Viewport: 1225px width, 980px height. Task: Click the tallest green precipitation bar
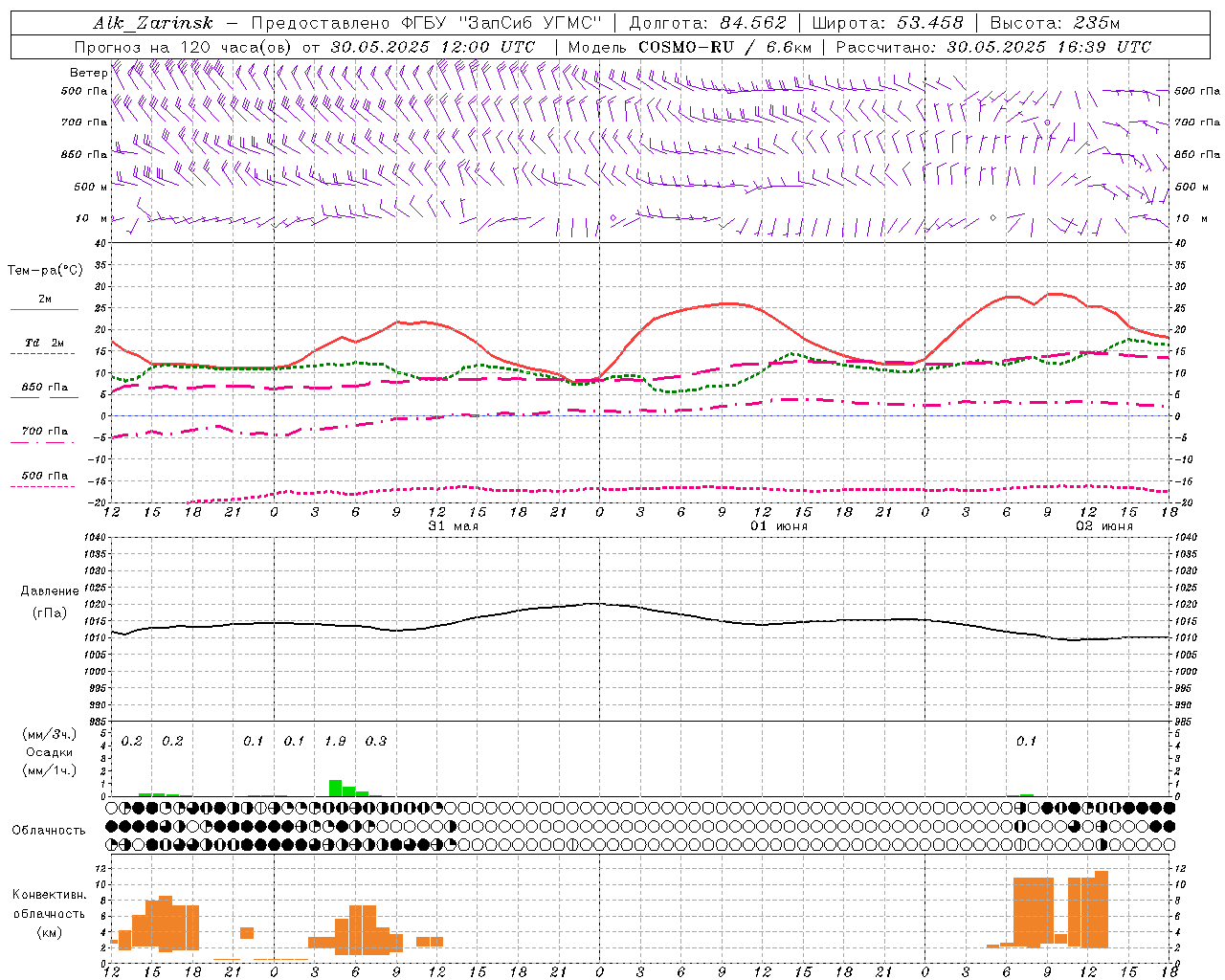[x=335, y=788]
